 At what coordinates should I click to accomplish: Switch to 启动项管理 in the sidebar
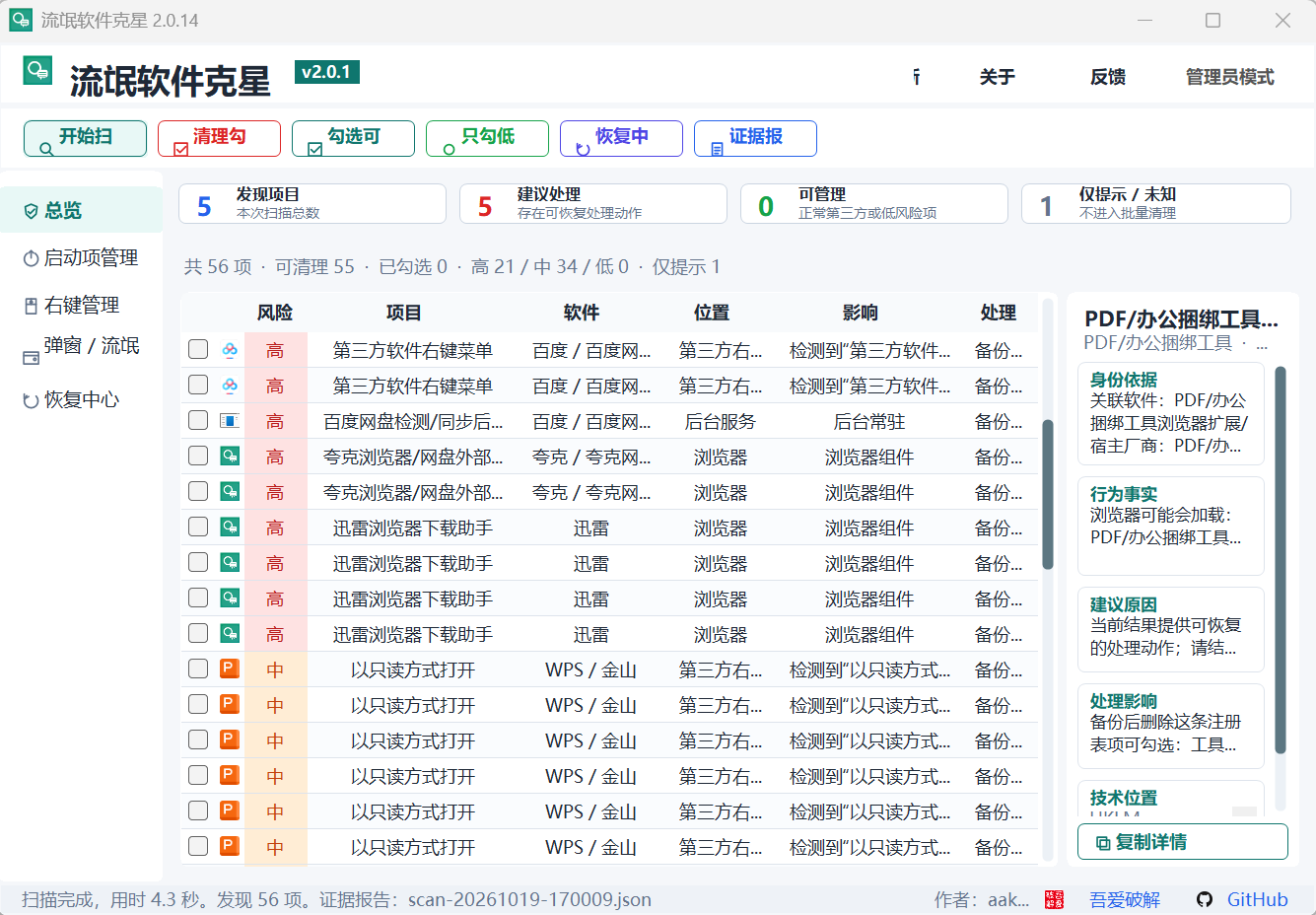82,257
